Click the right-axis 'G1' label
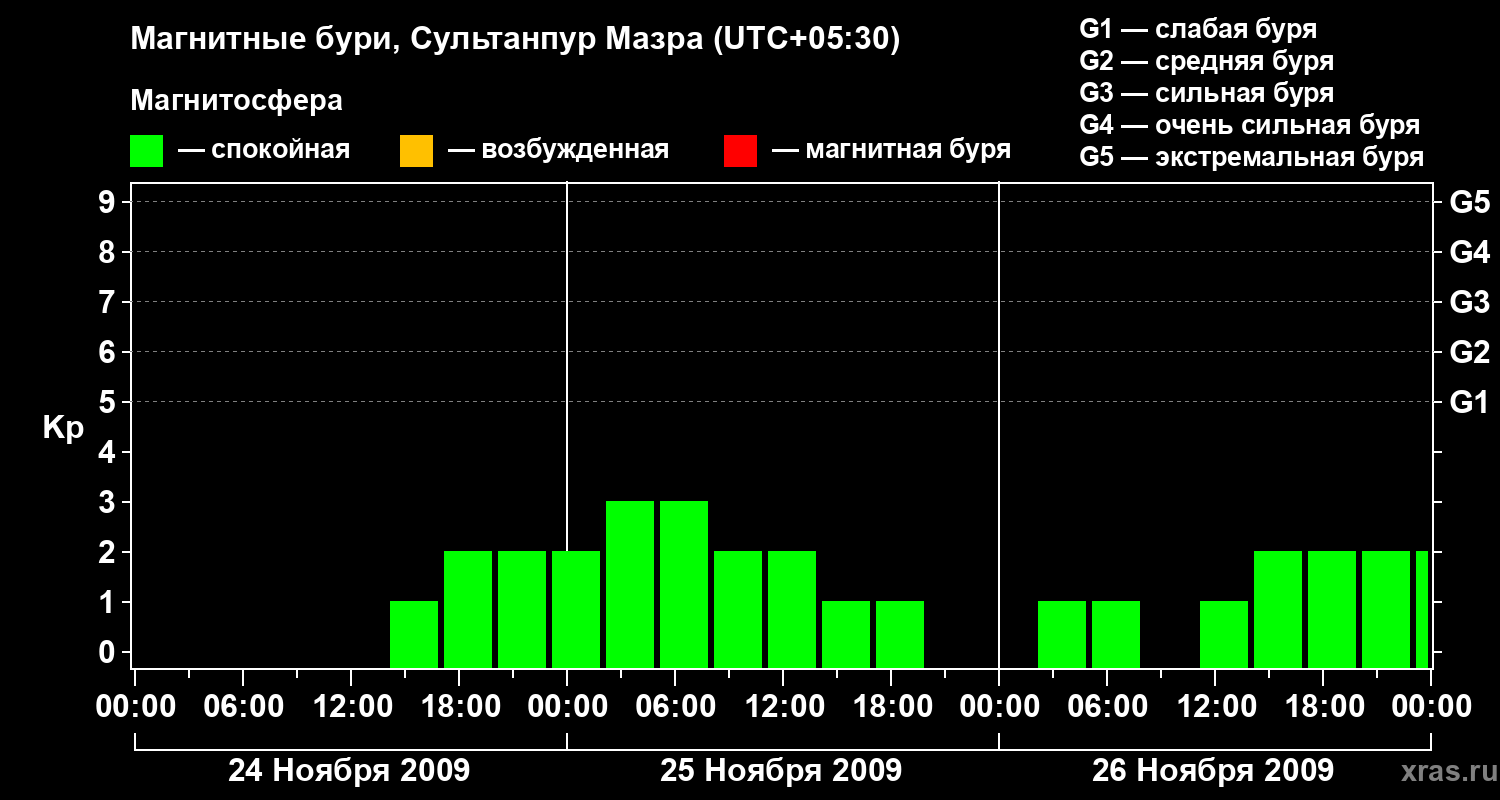1500x800 pixels. click(x=1469, y=402)
